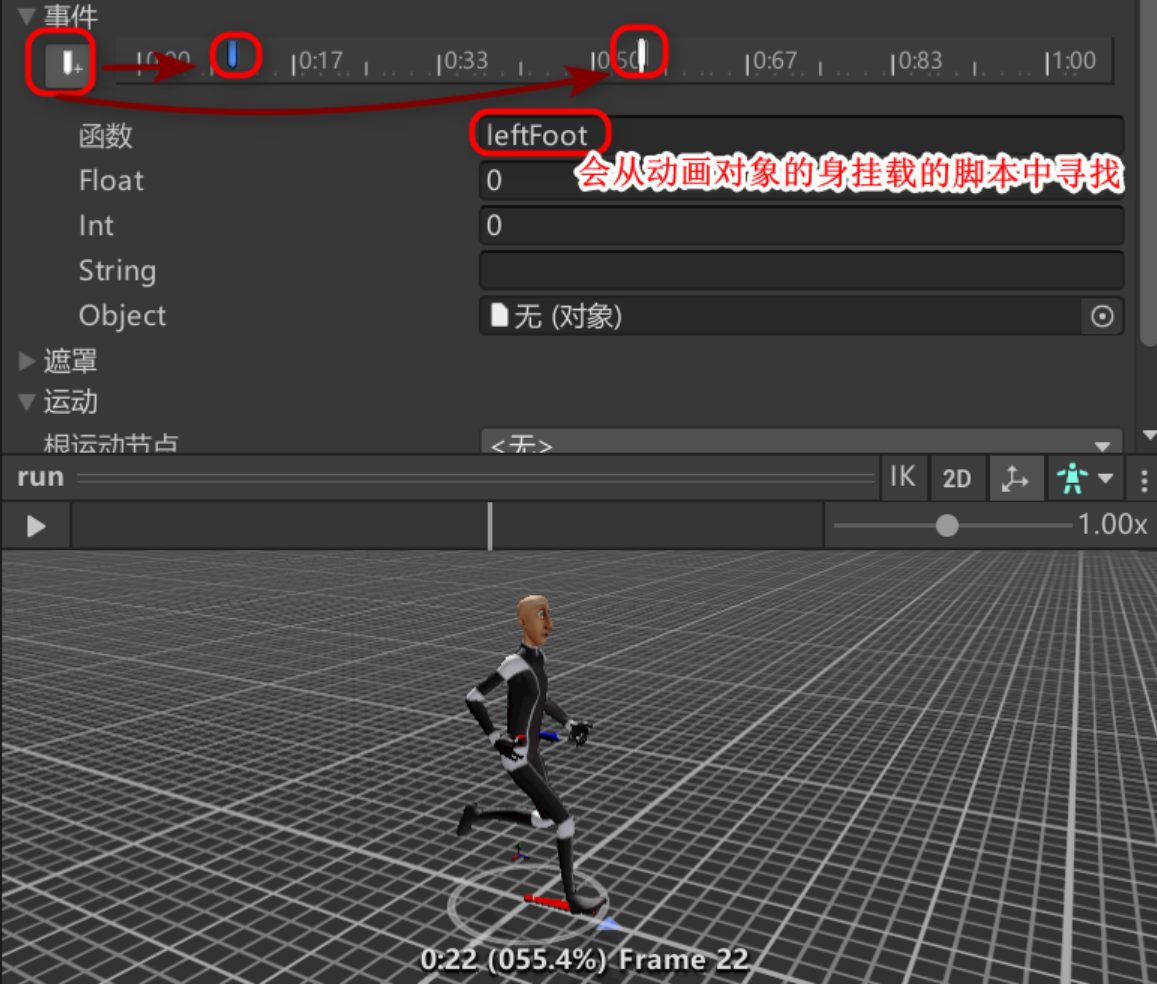Click the Object field showing 无 (对象)

pos(781,316)
